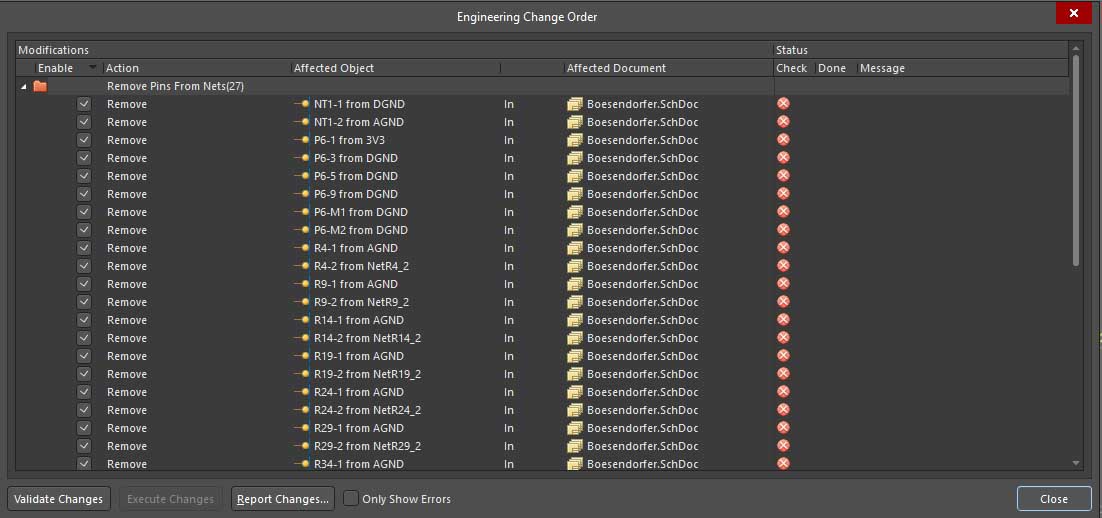Click the folder icon for Remove Pins From Nets
This screenshot has width=1102, height=518.
[40, 86]
